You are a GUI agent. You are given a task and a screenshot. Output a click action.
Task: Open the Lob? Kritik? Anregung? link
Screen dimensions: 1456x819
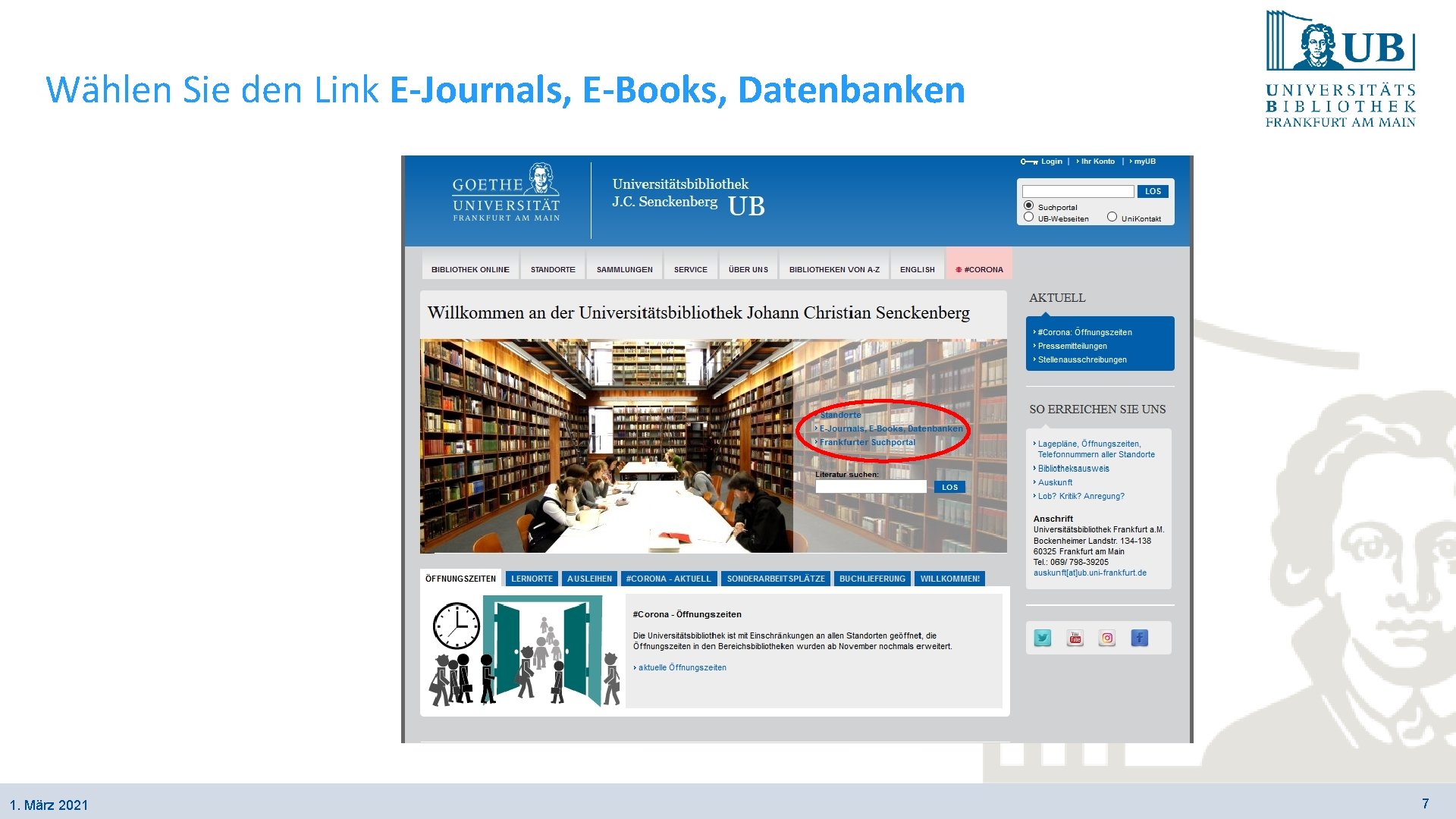tap(1080, 496)
